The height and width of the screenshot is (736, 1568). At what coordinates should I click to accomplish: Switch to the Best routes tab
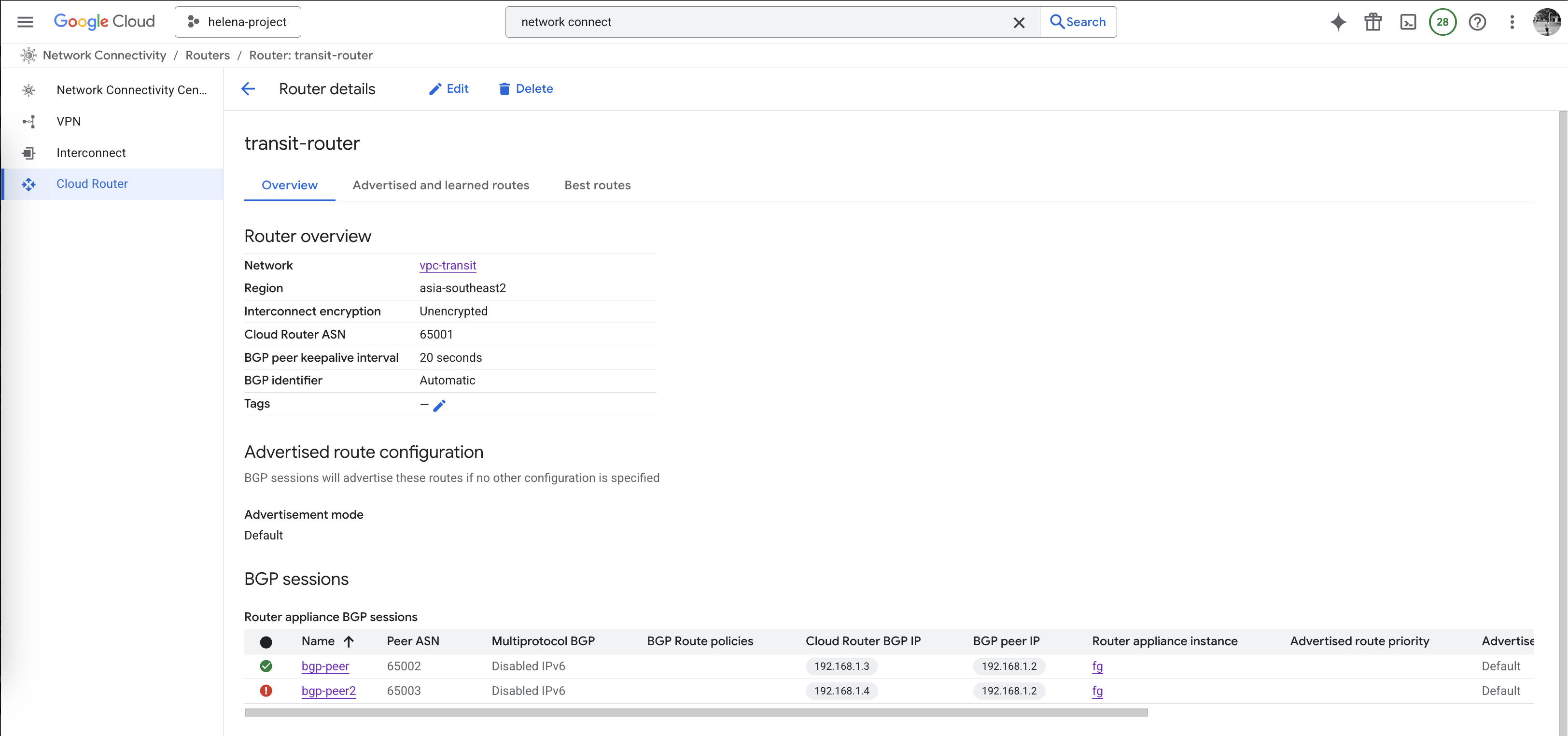[x=597, y=185]
